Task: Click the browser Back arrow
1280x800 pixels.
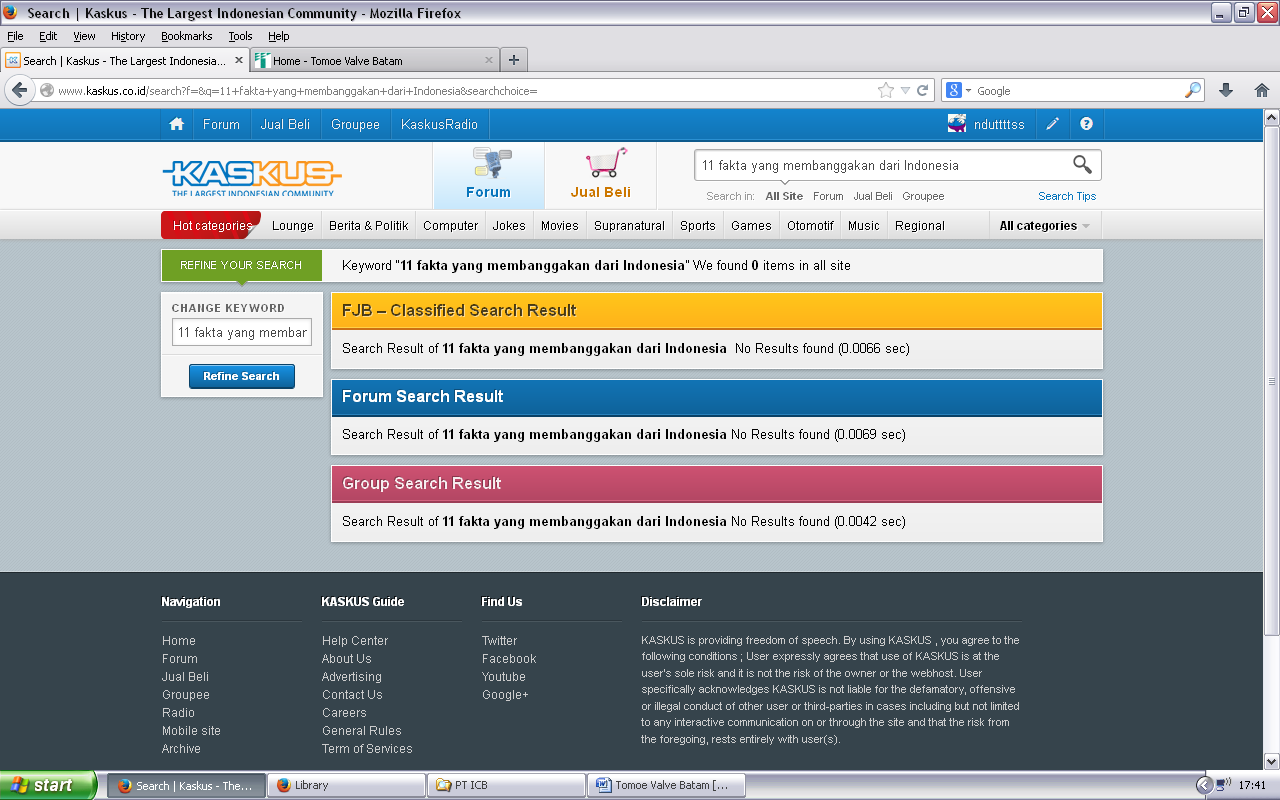Action: point(20,90)
